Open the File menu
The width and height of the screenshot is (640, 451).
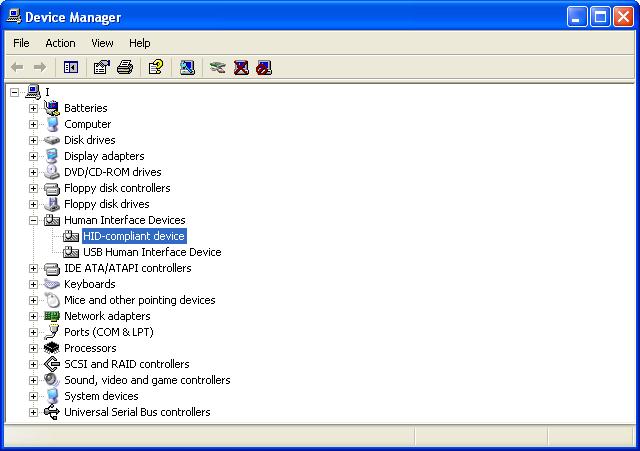21,43
